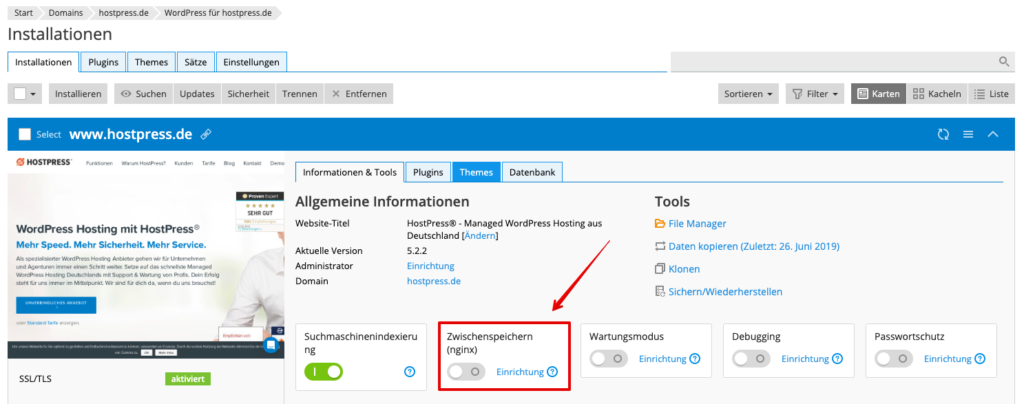Click the Installieren button
This screenshot has height=404, width=1024.
pyautogui.click(x=78, y=94)
